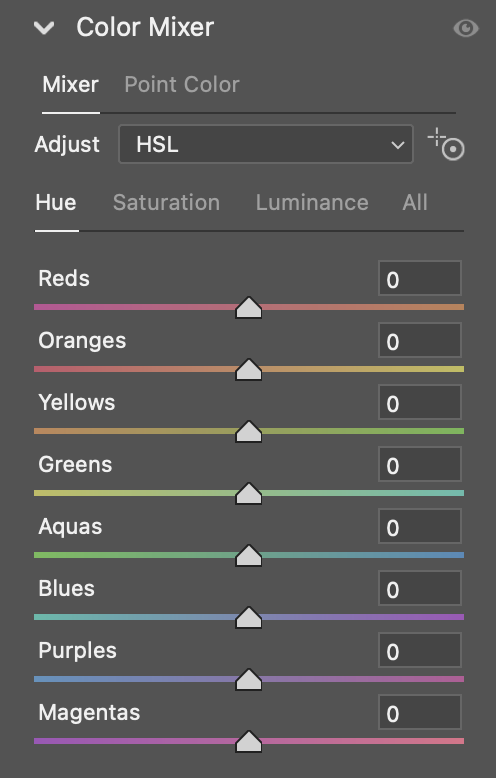Switch to the Point Color tab

pos(182,84)
